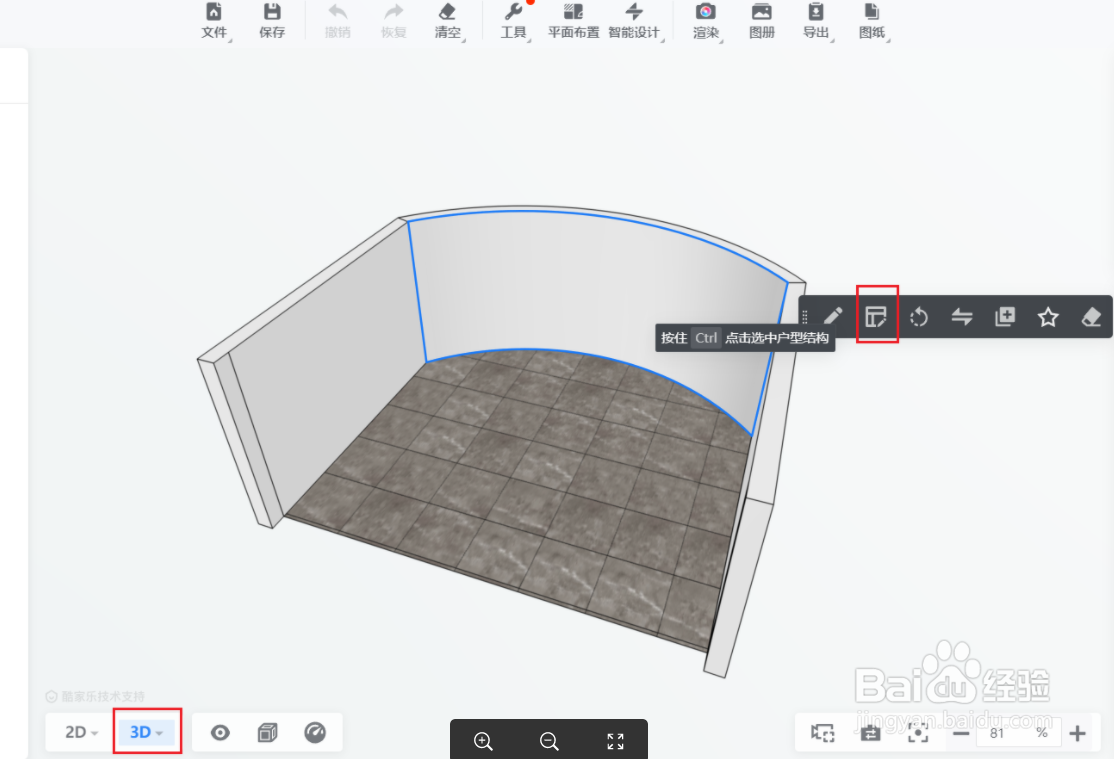This screenshot has width=1114, height=759.
Task: Open 平面布置 floor layout
Action: 573,21
